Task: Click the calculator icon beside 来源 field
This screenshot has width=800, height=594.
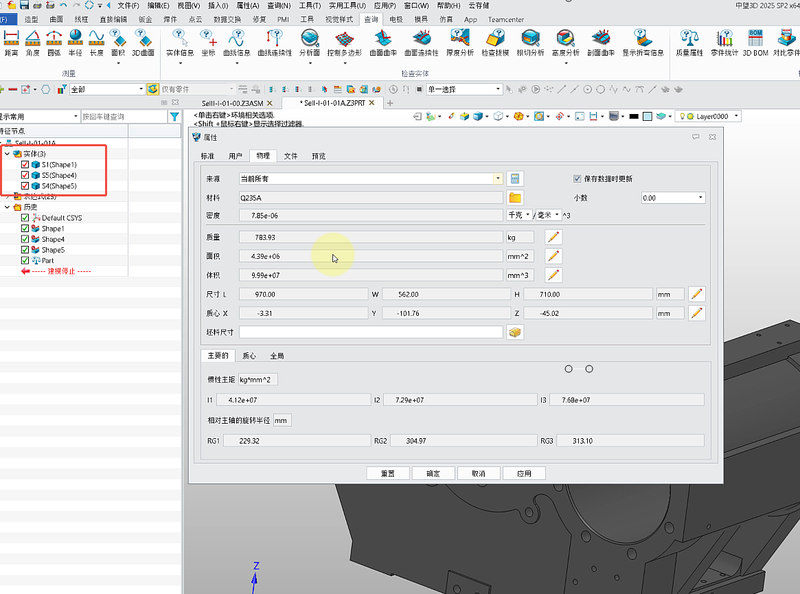Action: 515,178
